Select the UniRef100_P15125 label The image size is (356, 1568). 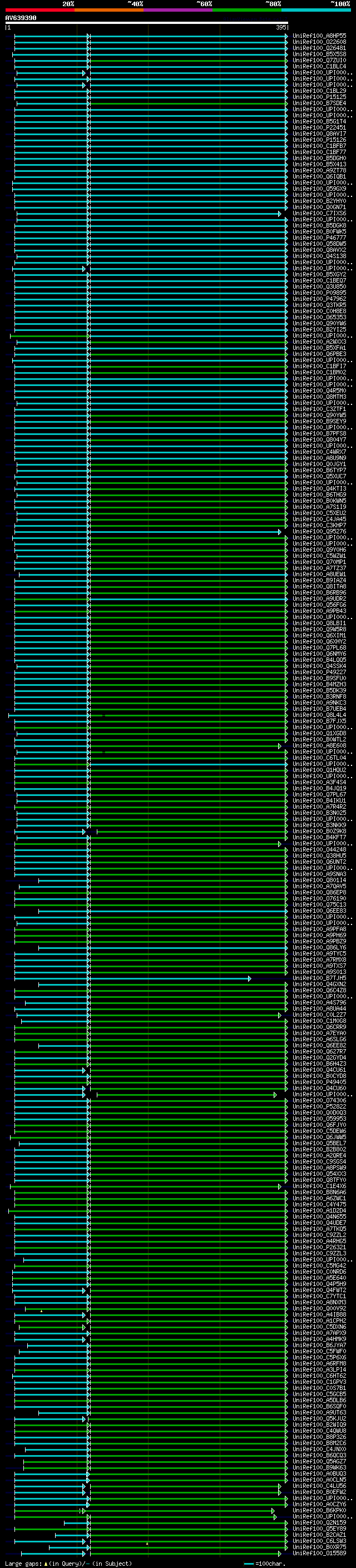pos(319,97)
